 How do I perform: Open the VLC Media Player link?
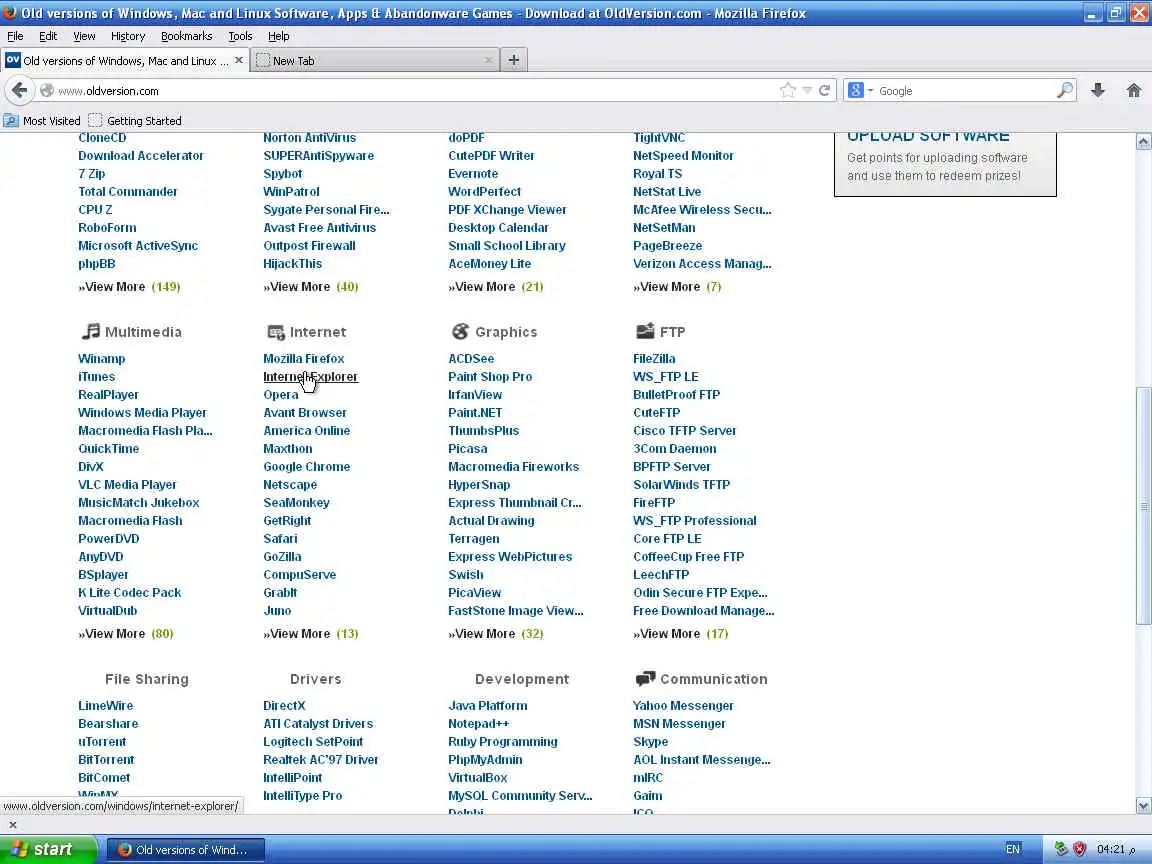point(127,484)
